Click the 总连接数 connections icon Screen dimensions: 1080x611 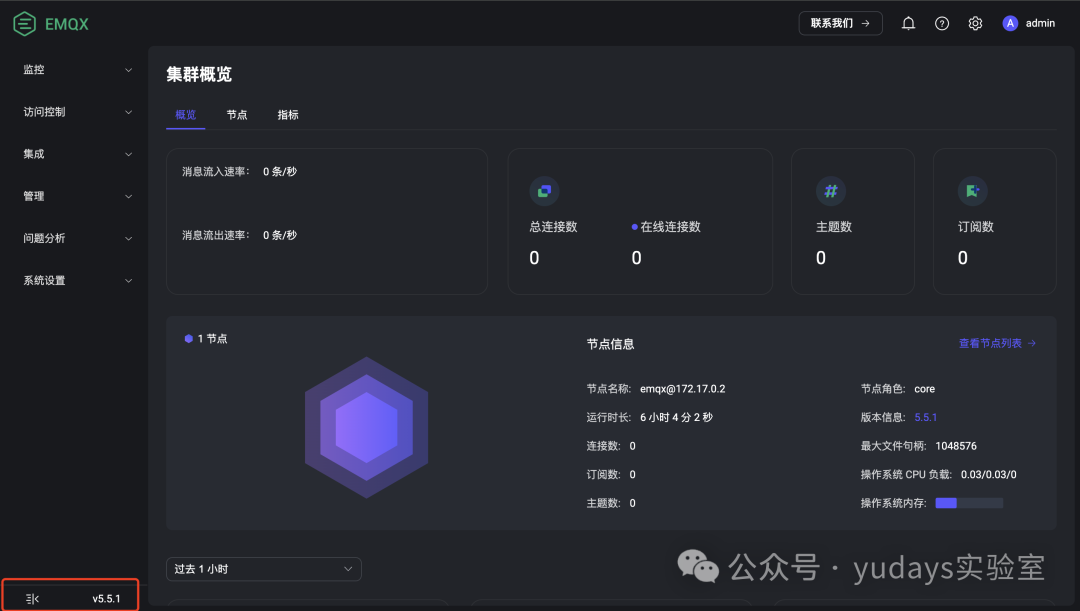pyautogui.click(x=543, y=191)
